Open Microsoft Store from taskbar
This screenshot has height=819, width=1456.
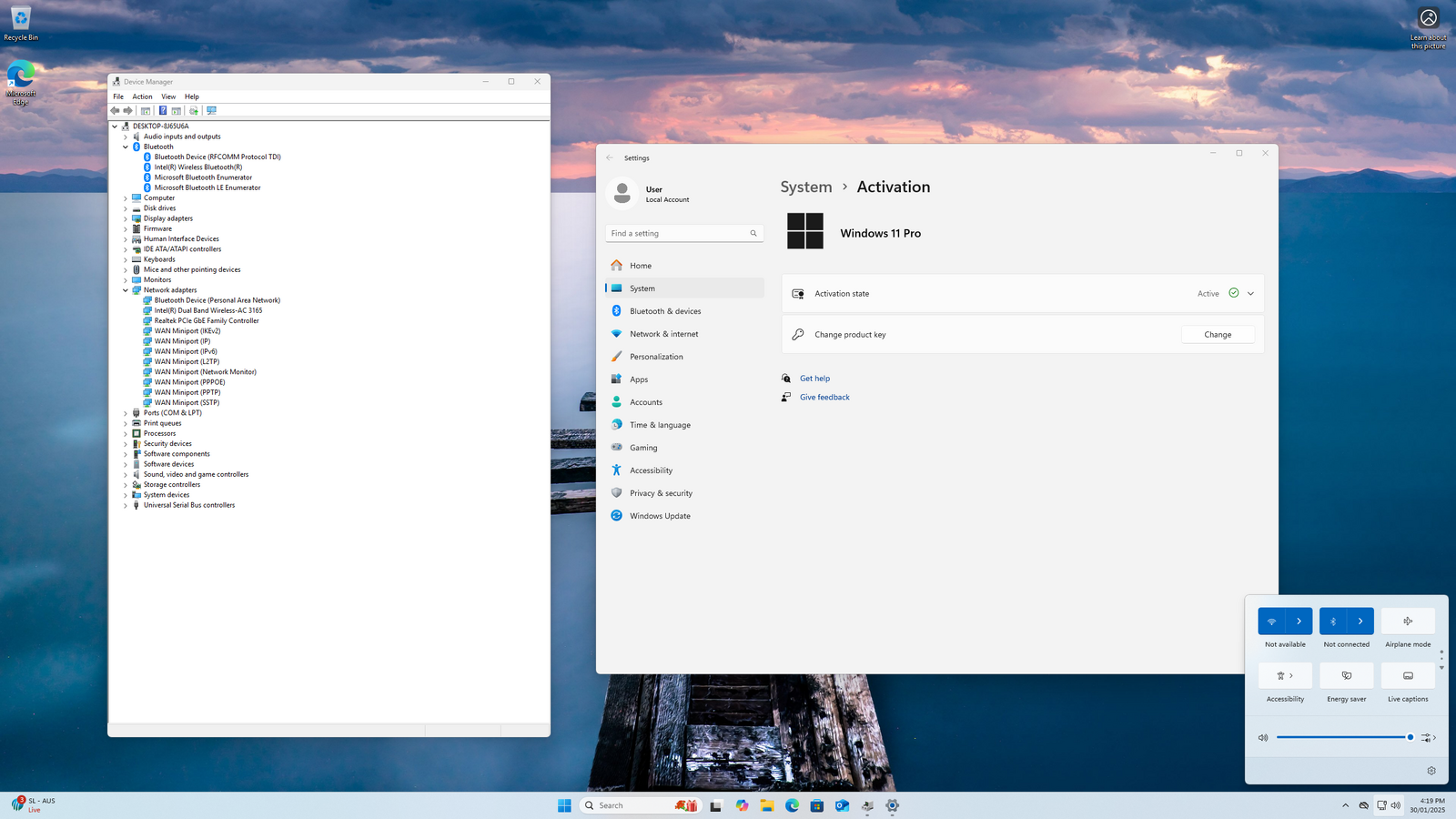817,805
